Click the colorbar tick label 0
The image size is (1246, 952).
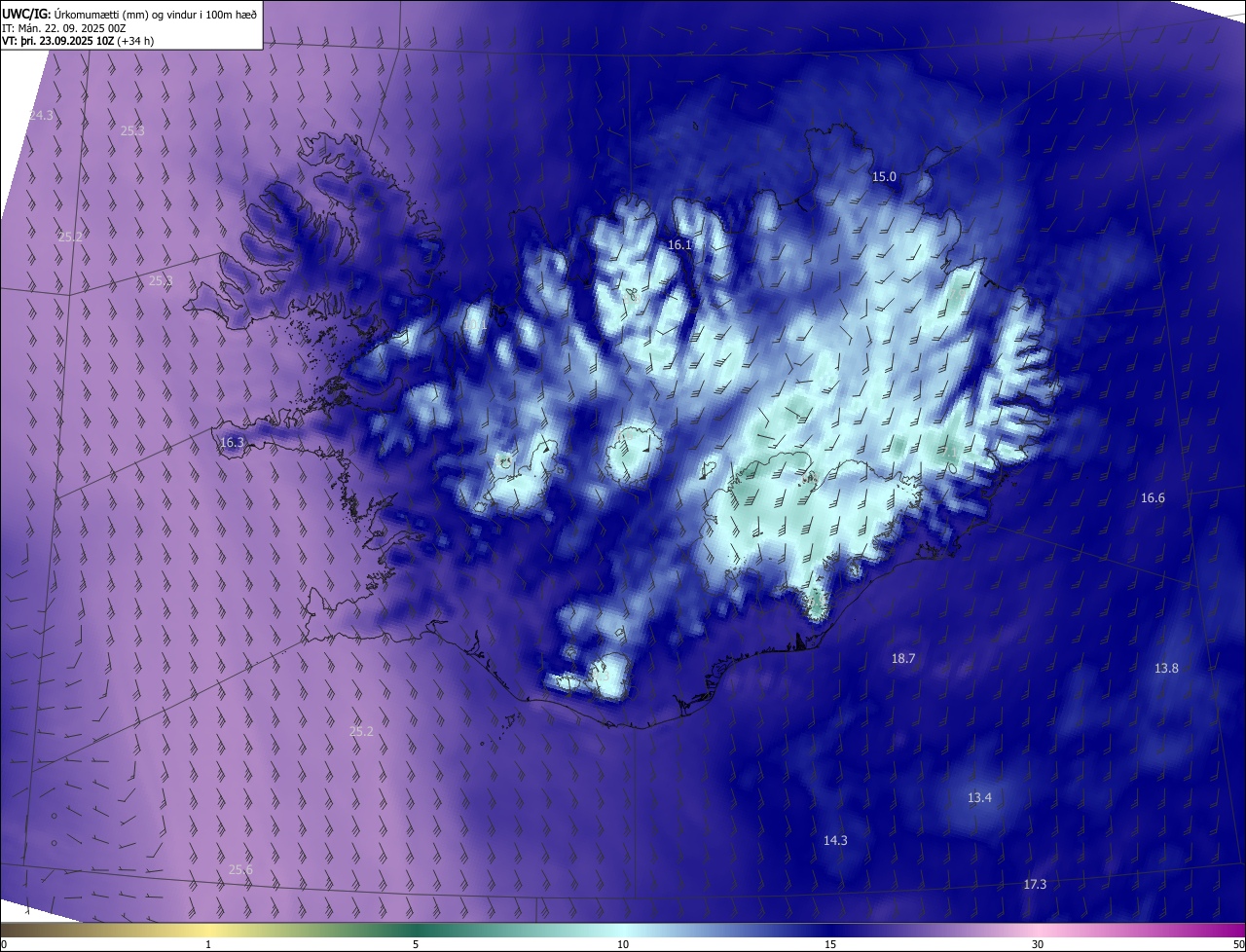pos(4,944)
